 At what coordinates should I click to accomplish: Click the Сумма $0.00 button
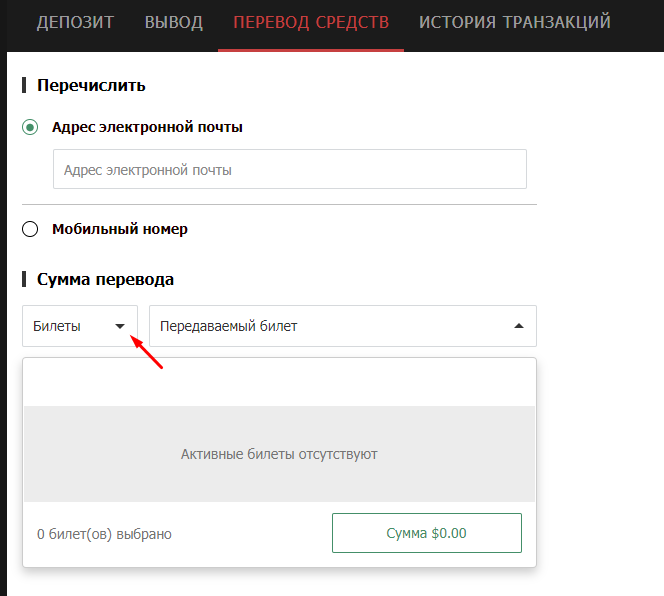coord(427,533)
